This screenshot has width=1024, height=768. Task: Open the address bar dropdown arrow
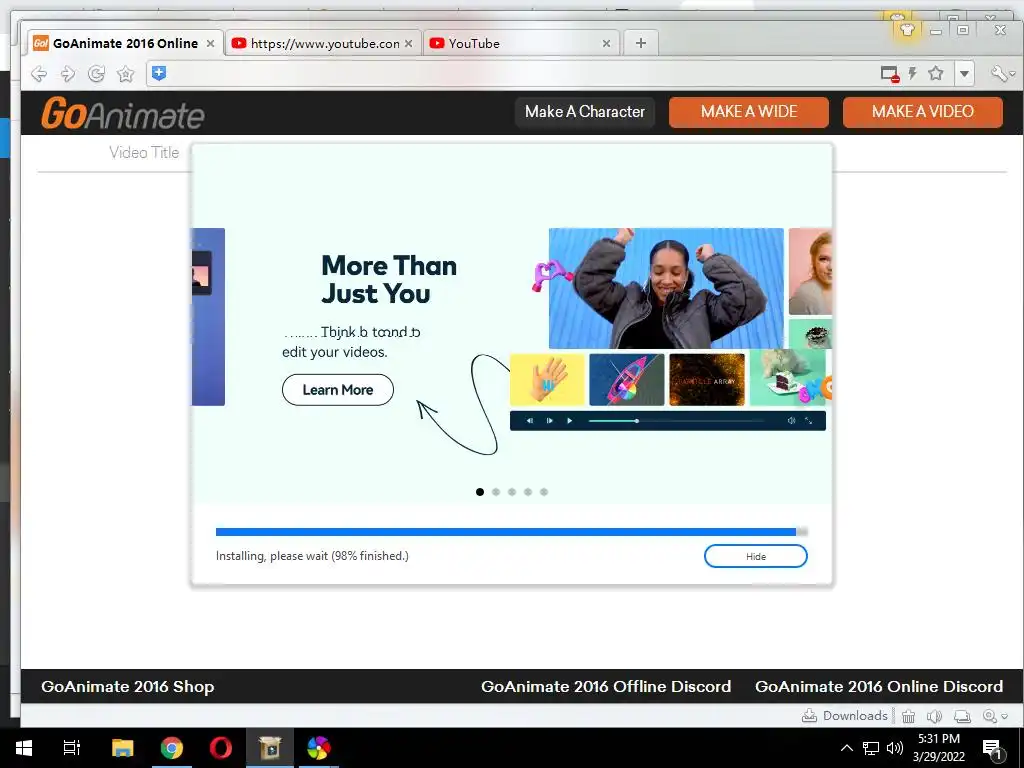tap(965, 74)
